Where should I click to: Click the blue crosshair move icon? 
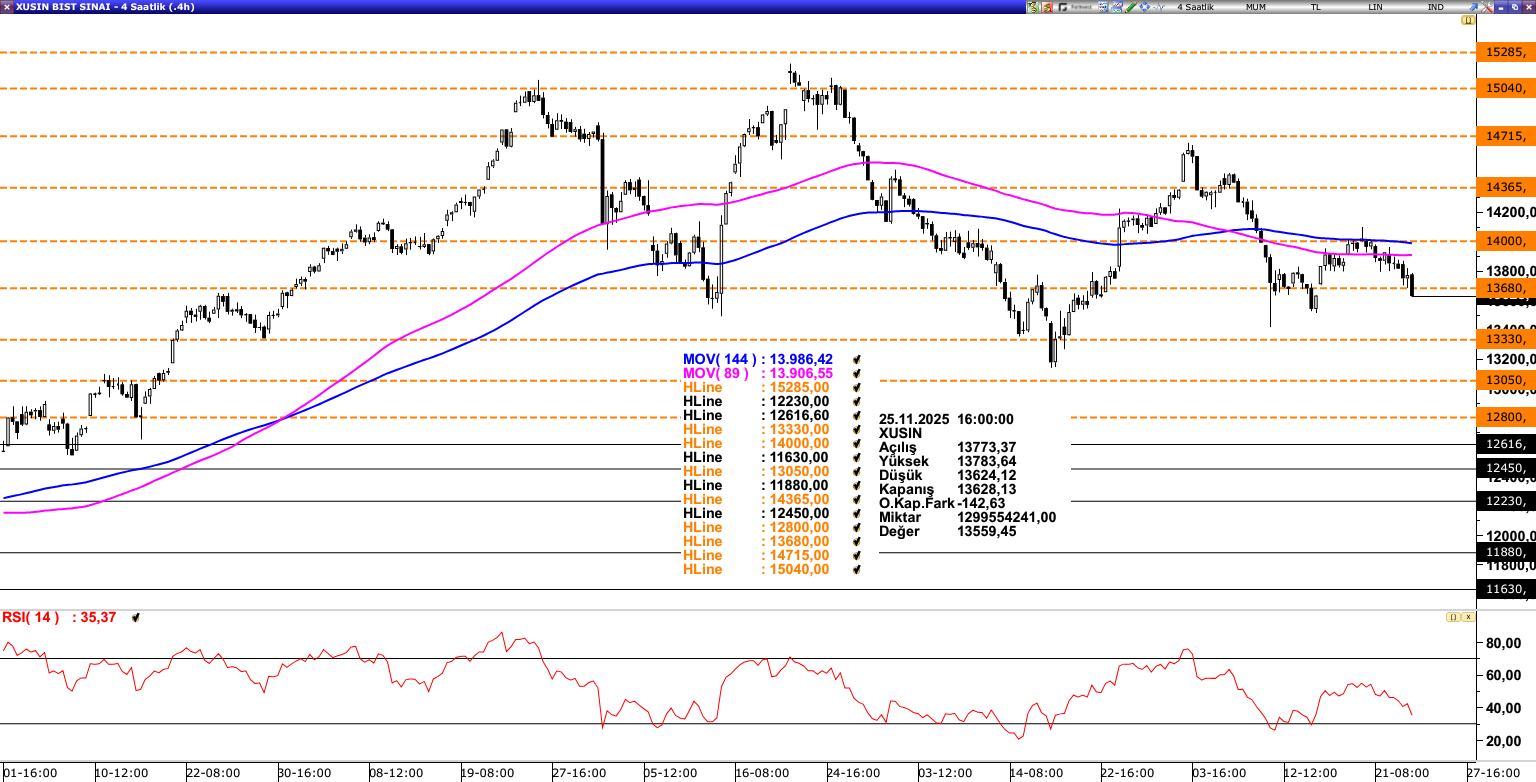coord(1145,7)
